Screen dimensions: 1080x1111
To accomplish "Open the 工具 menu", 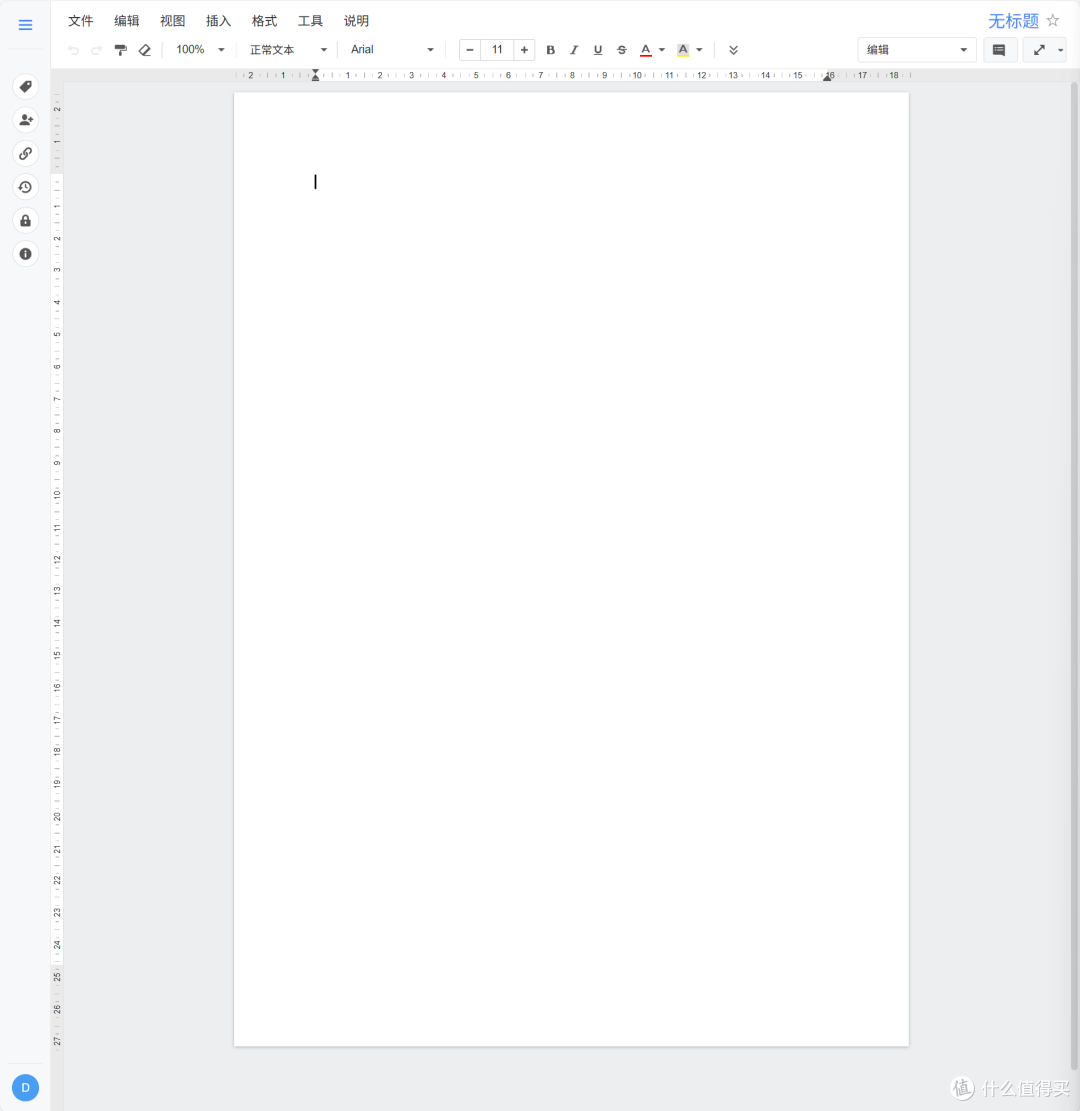I will coord(310,21).
